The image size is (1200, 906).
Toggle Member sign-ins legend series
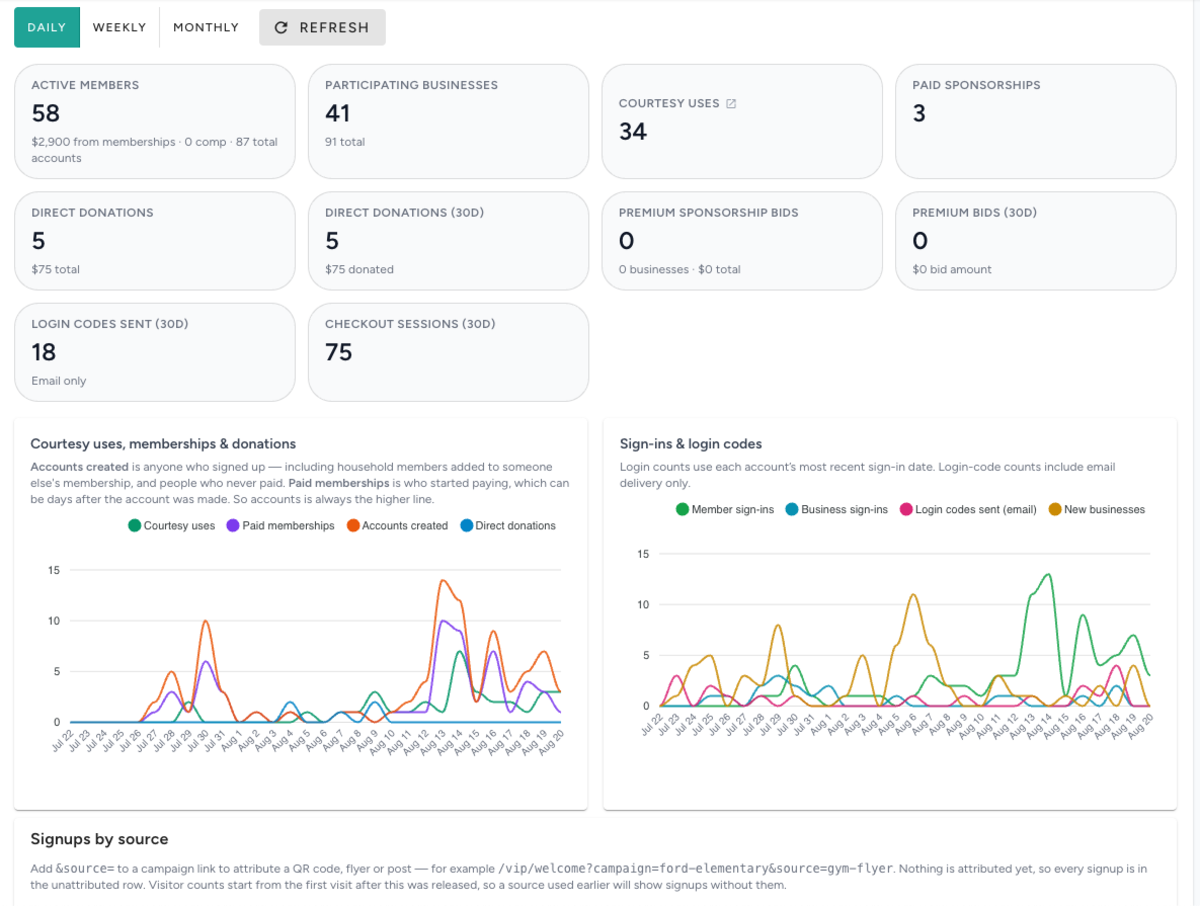(725, 509)
